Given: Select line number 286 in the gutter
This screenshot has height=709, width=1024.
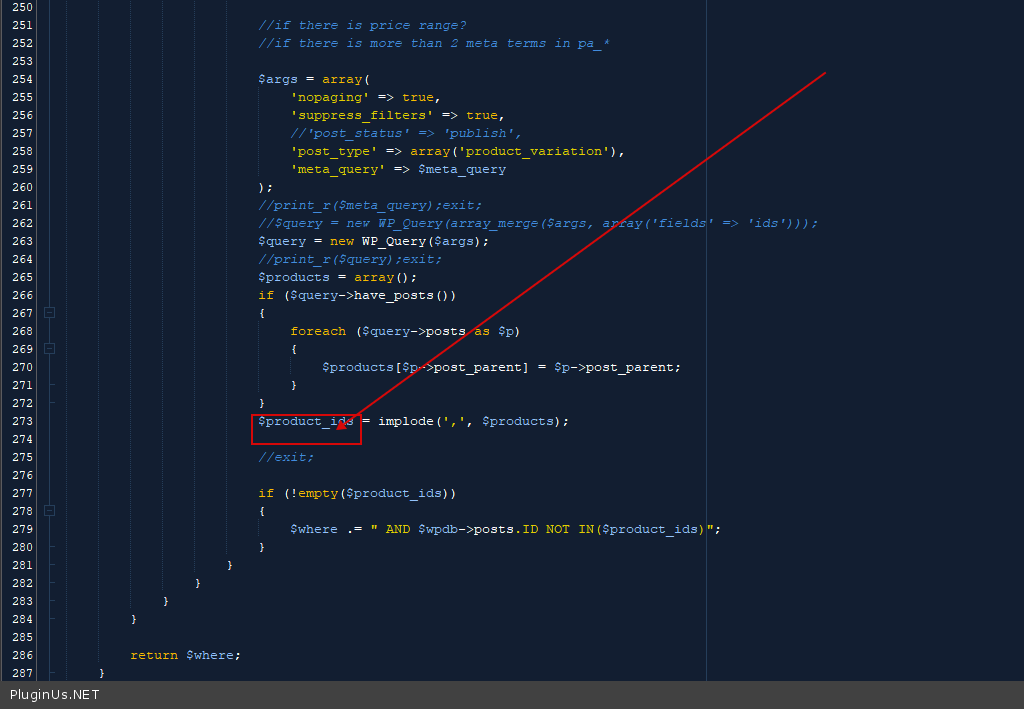Looking at the screenshot, I should point(21,655).
